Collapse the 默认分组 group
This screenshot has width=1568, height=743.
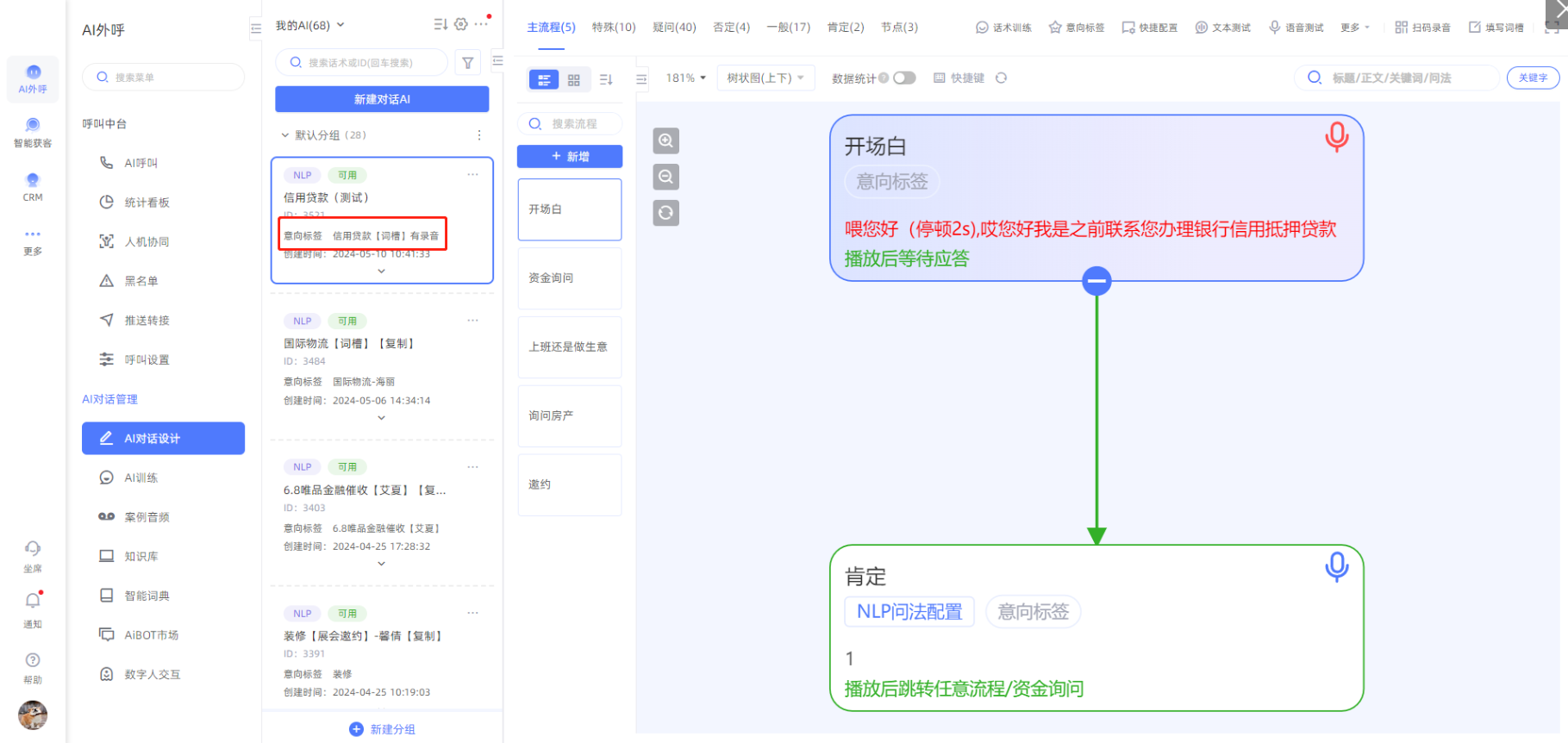tap(285, 135)
